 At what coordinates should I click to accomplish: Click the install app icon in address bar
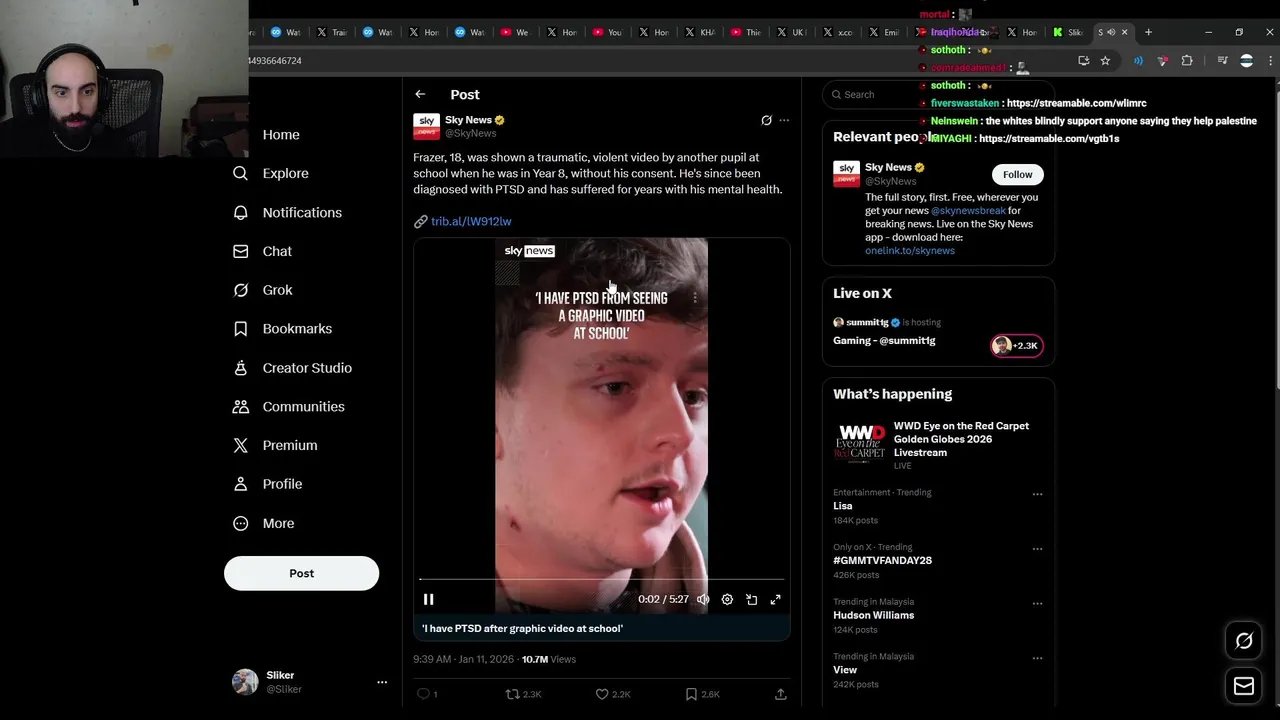1083,60
